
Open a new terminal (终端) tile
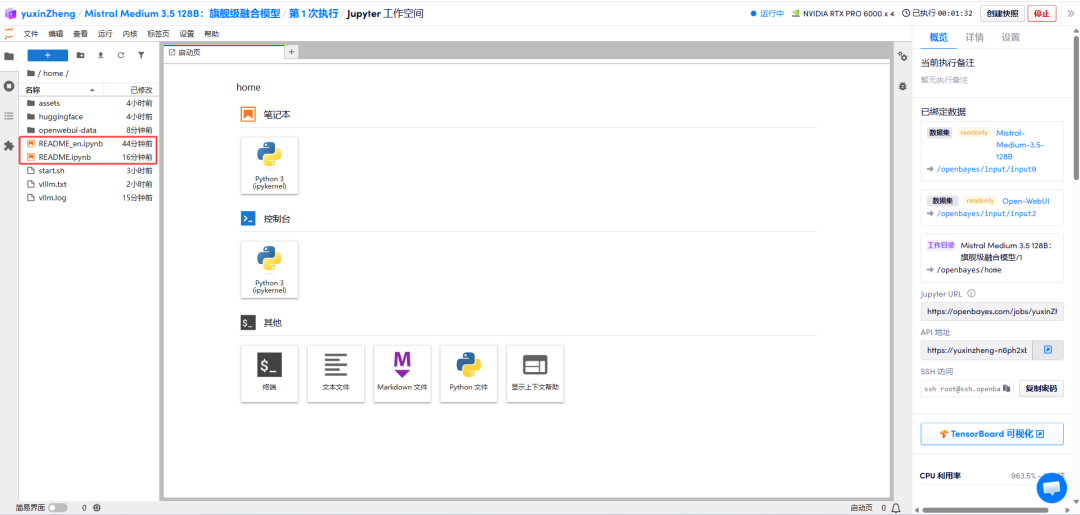269,373
